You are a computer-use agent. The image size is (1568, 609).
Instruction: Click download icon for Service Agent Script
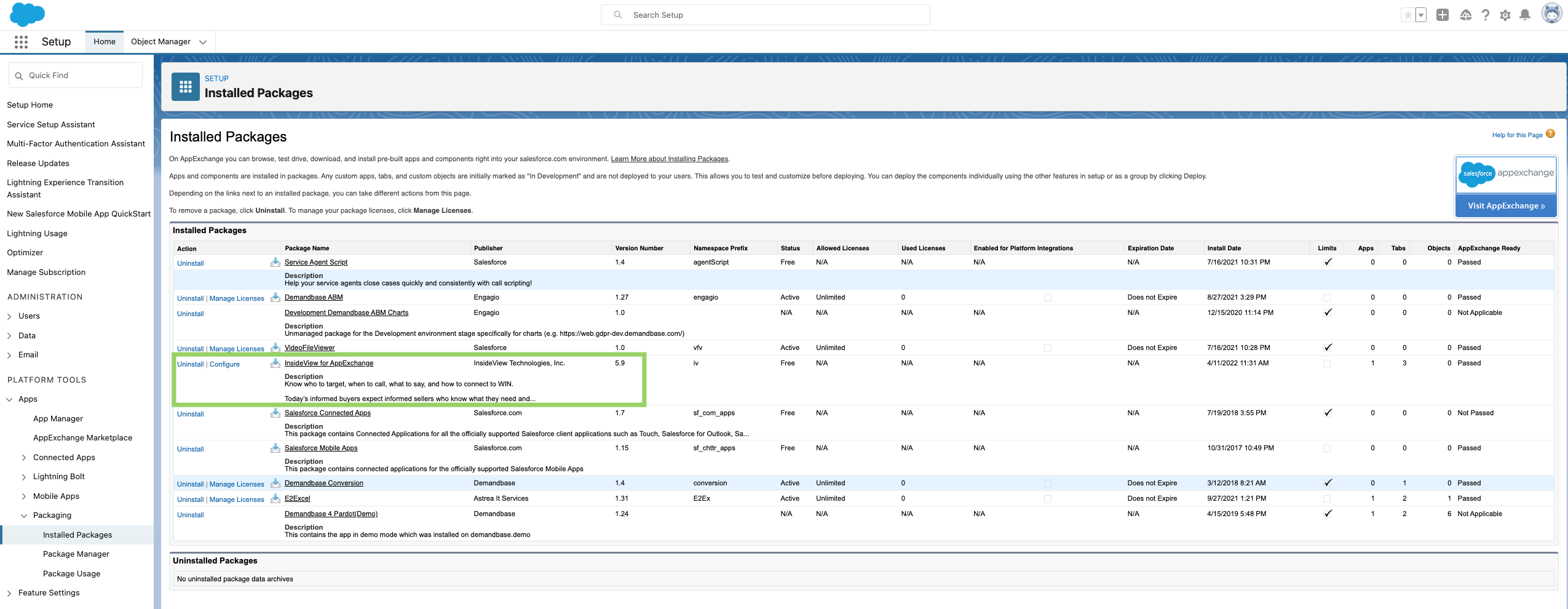(275, 262)
